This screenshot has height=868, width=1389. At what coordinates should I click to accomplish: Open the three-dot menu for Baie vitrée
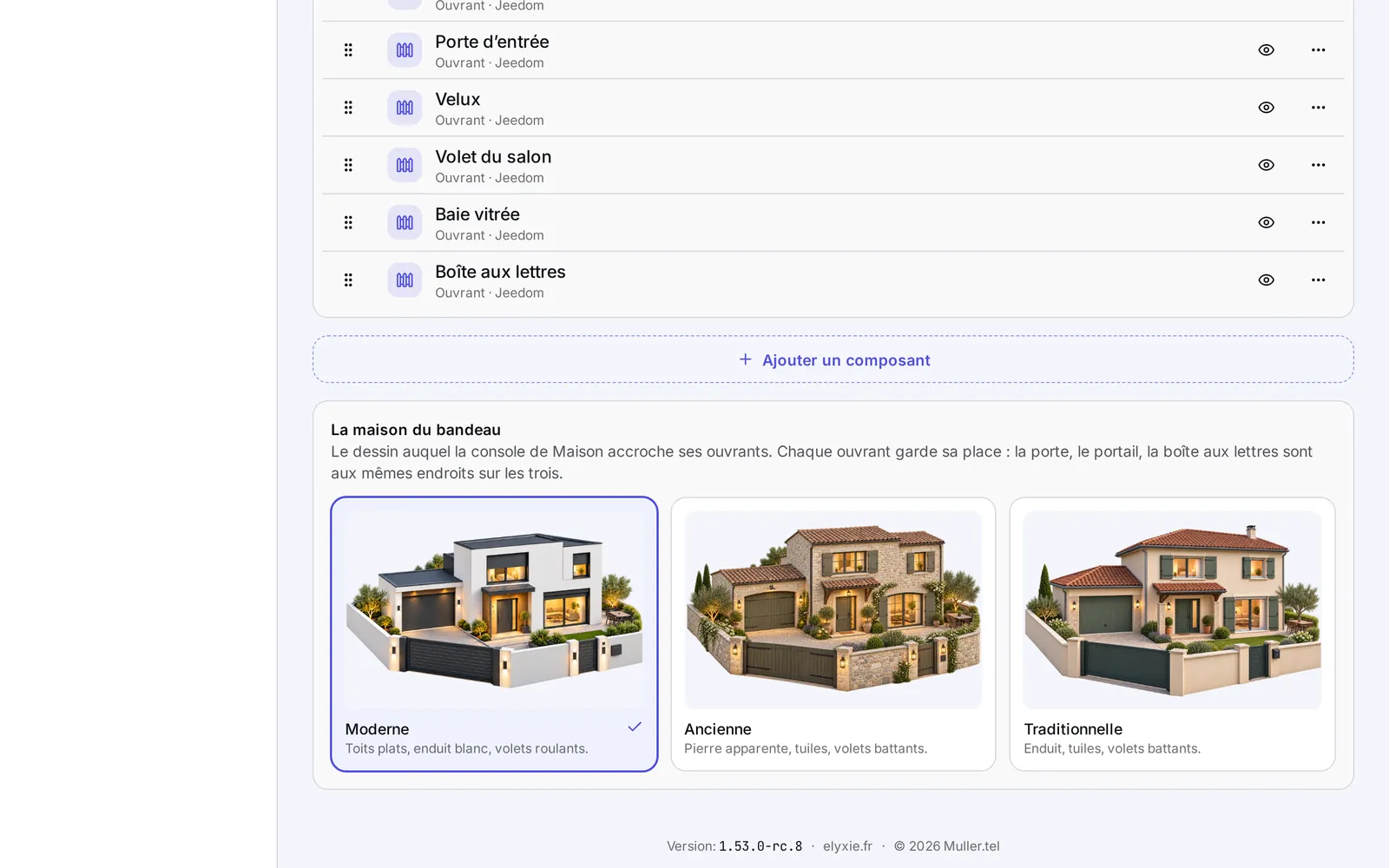[x=1318, y=222]
